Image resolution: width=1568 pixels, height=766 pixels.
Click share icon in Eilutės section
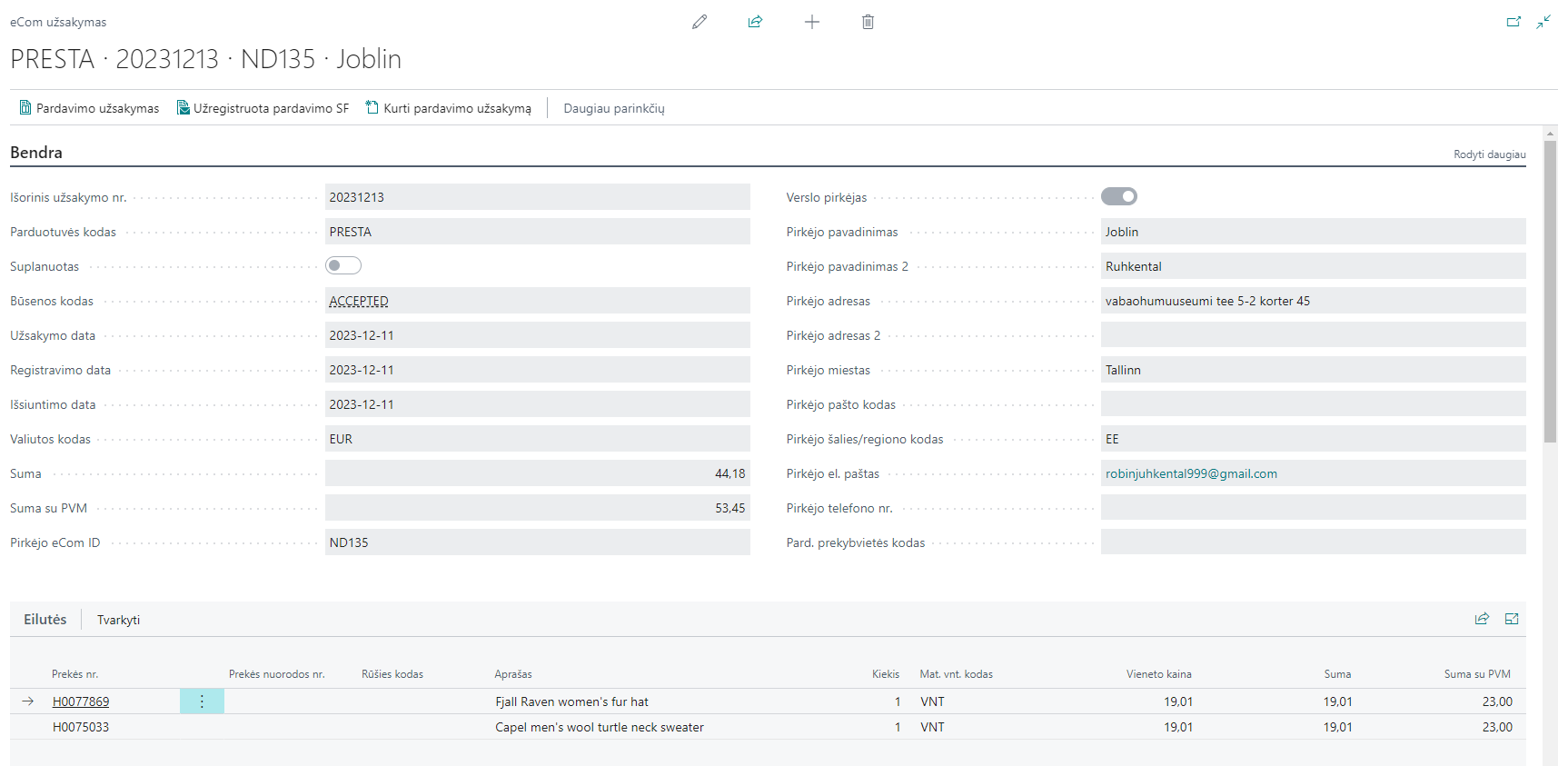pyautogui.click(x=1482, y=619)
